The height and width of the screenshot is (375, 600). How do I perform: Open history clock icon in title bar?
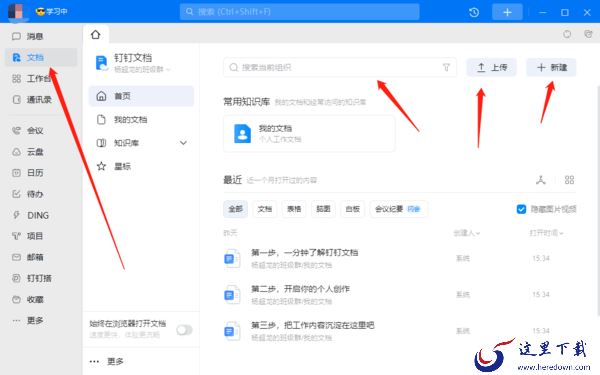(x=474, y=12)
